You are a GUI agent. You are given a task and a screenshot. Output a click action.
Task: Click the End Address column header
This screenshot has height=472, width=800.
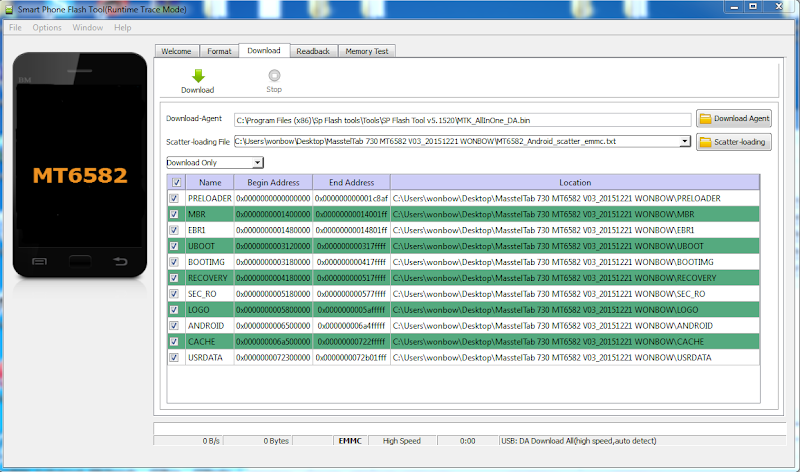(x=352, y=182)
